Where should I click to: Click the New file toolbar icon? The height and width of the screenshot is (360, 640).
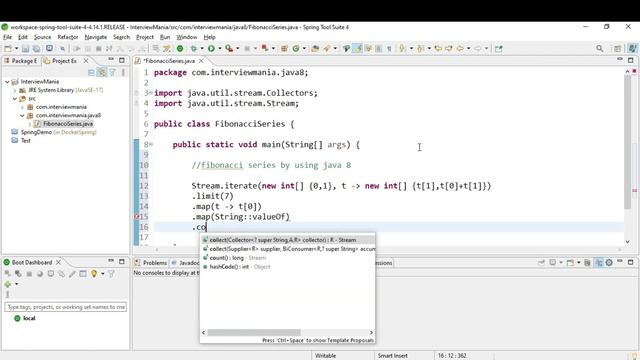[x=8, y=49]
